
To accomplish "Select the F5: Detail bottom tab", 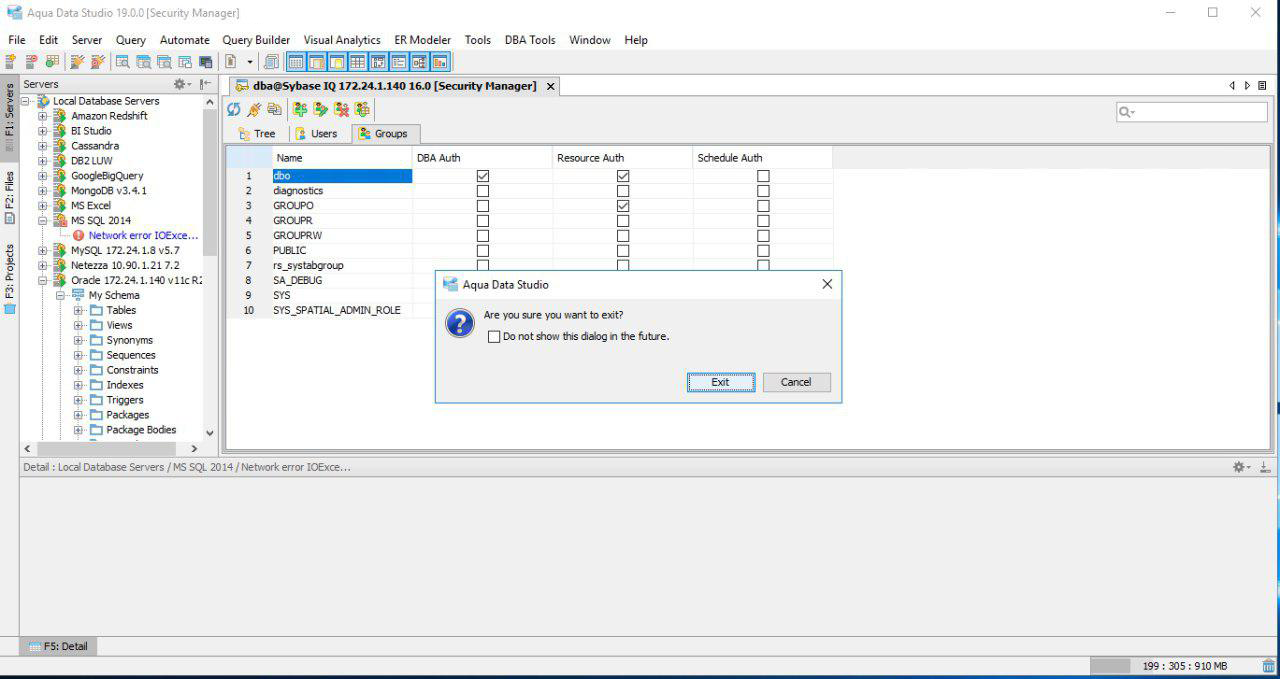I will (x=58, y=646).
